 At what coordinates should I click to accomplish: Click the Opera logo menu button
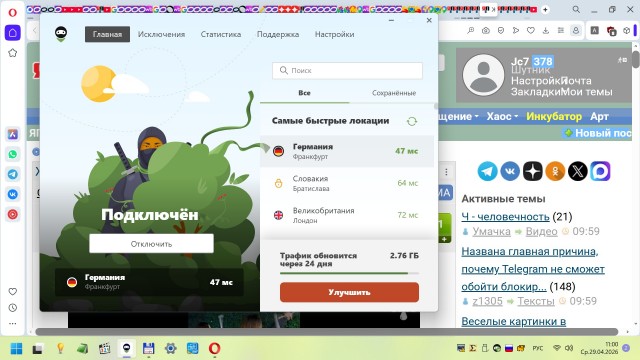point(13,13)
